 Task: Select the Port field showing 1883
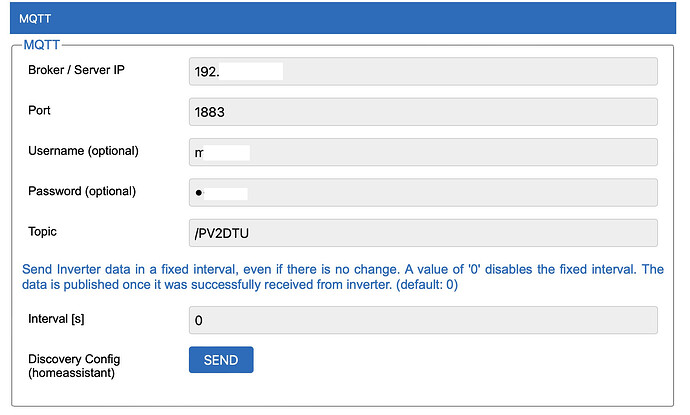(423, 112)
